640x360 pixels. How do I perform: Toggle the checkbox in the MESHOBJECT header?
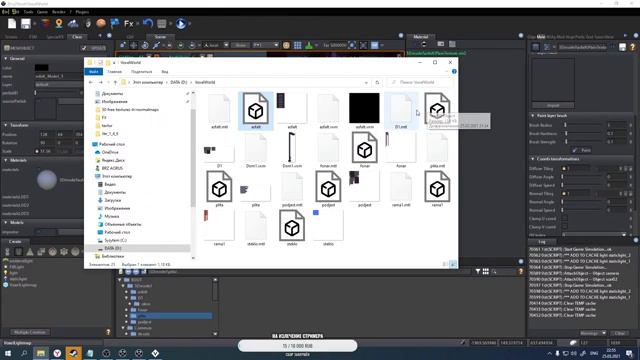[84, 48]
